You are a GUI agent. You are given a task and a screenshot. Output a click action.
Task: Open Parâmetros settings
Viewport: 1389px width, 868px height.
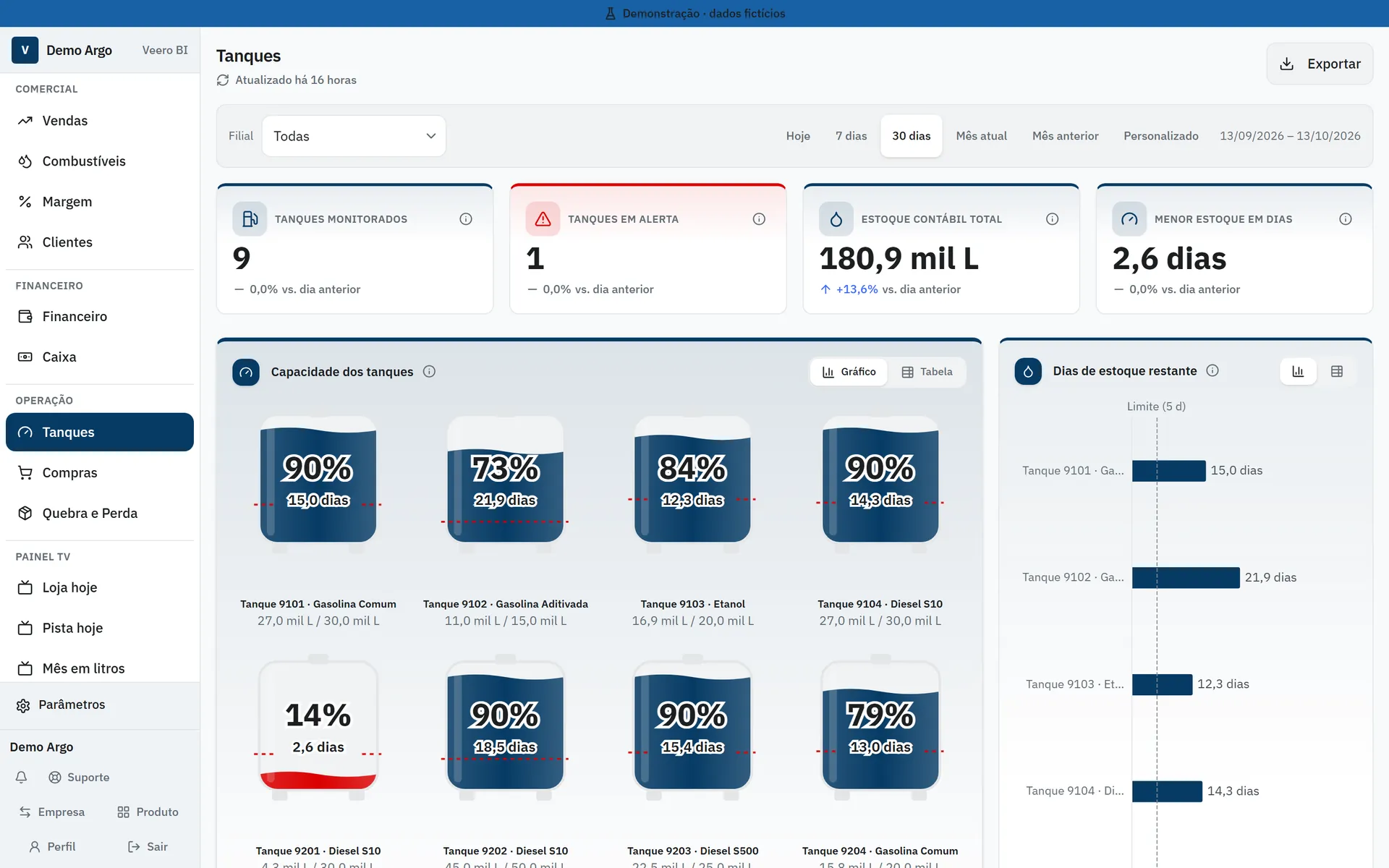click(100, 705)
